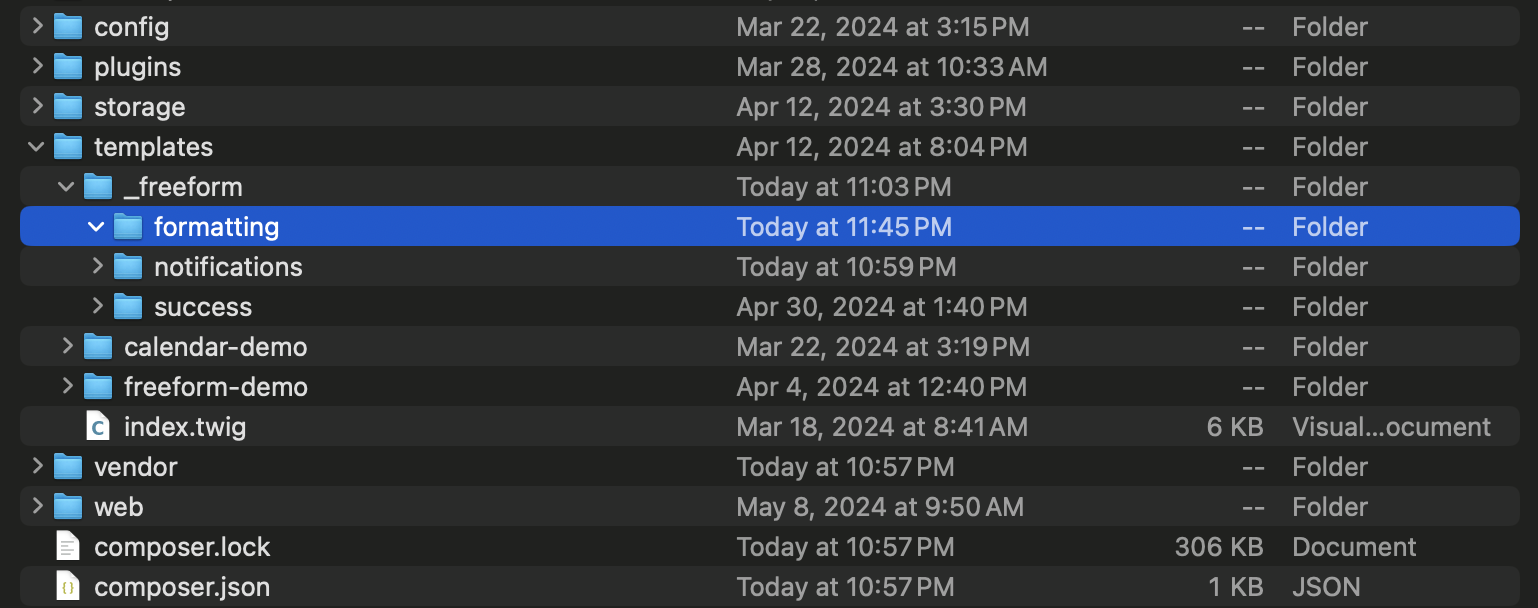Click the composer.lock document icon
This screenshot has height=608, width=1538.
click(67, 547)
